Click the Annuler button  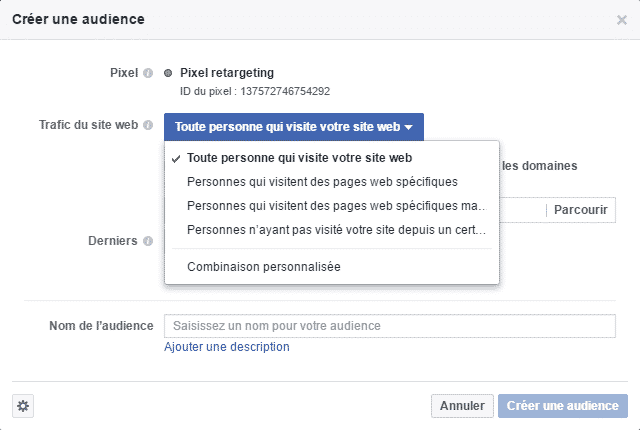[462, 406]
